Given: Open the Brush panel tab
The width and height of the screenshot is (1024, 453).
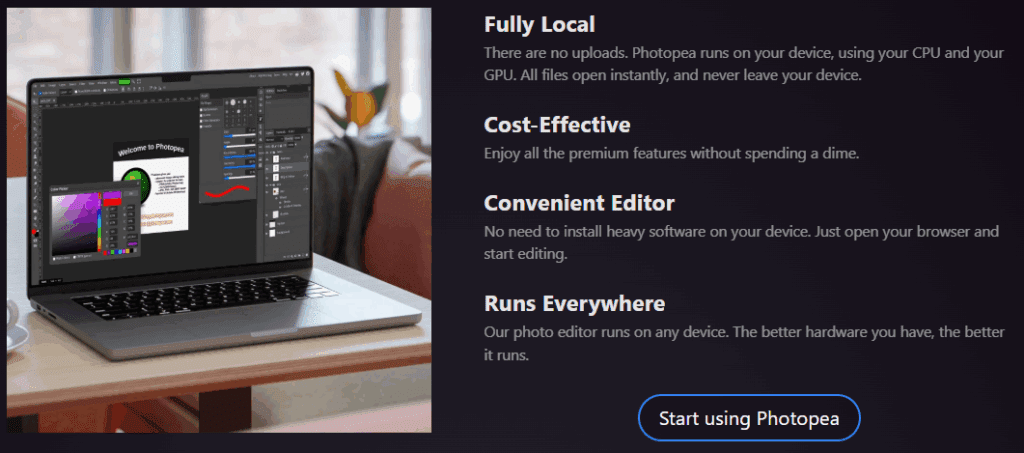Looking at the screenshot, I should tap(204, 95).
